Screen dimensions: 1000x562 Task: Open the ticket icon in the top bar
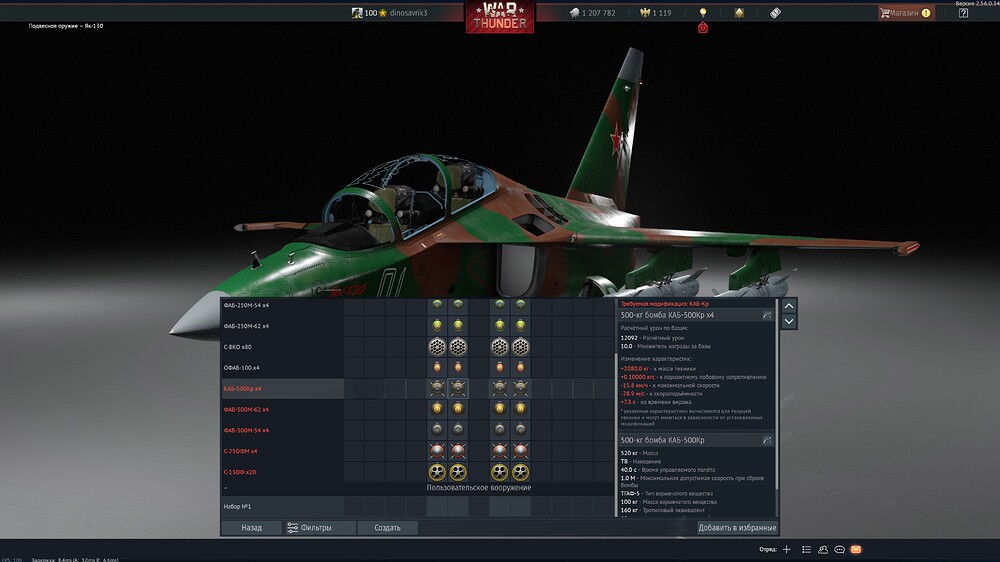[776, 13]
